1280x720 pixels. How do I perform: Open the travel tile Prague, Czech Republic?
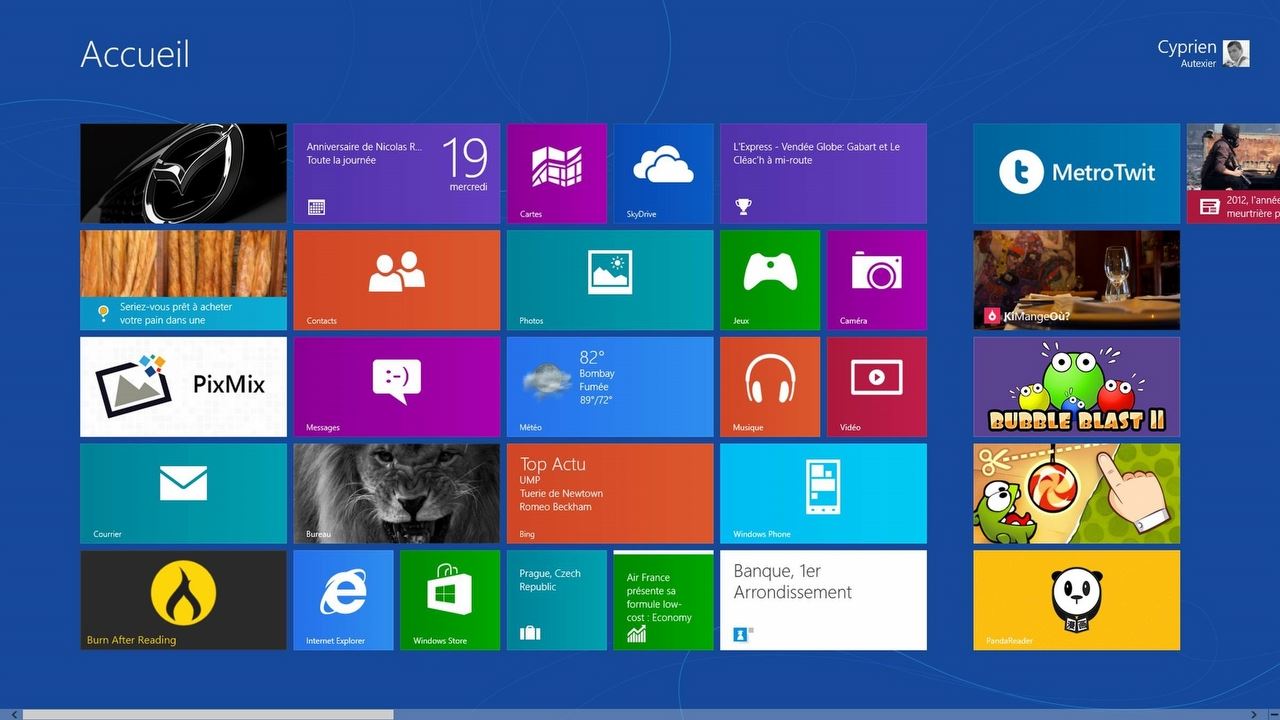click(556, 600)
